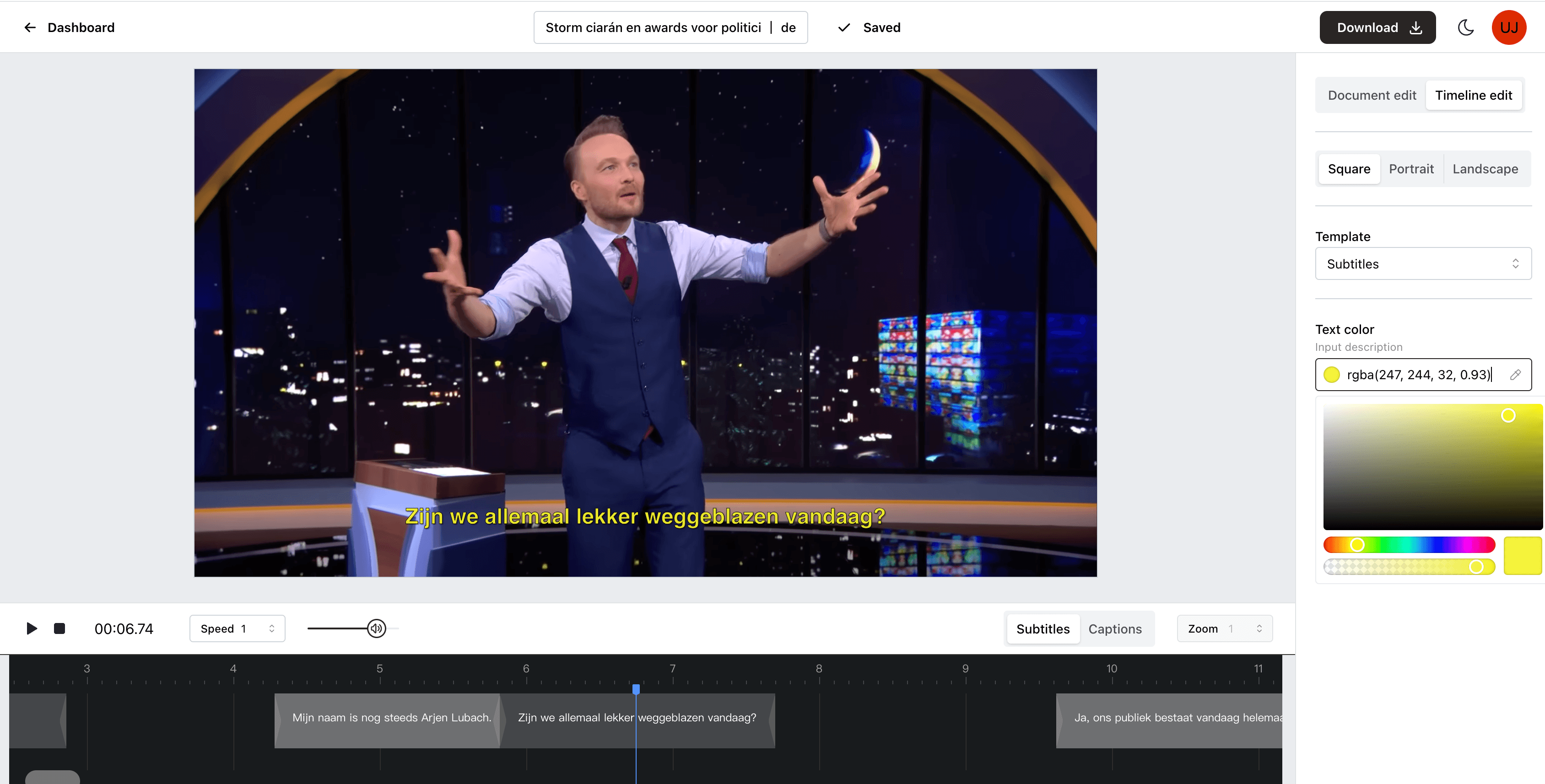This screenshot has width=1545, height=784.
Task: Select the Portrait aspect ratio toggle
Action: click(1411, 168)
